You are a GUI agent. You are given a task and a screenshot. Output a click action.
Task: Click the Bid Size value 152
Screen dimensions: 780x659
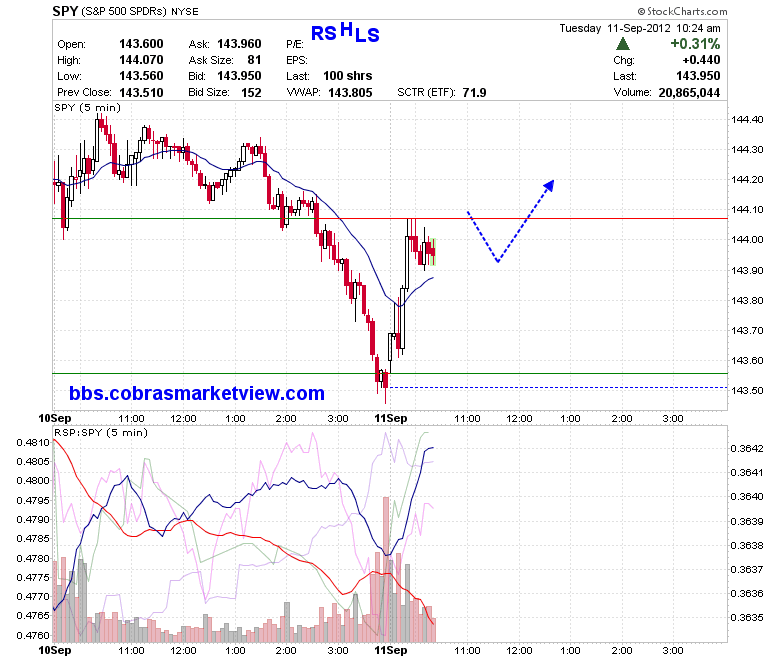[x=251, y=93]
